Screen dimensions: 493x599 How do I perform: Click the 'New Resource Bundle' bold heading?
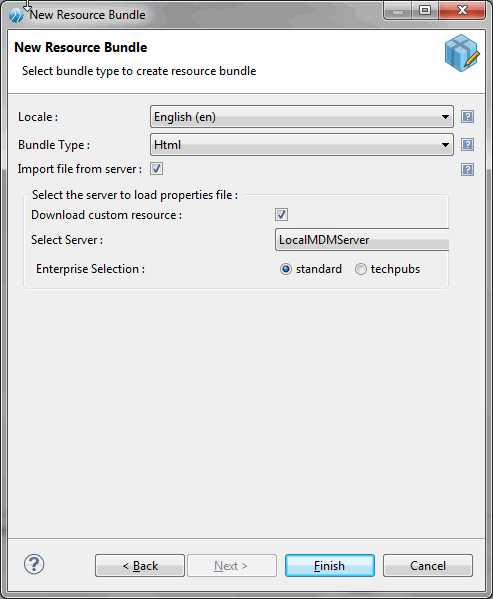[x=81, y=47]
